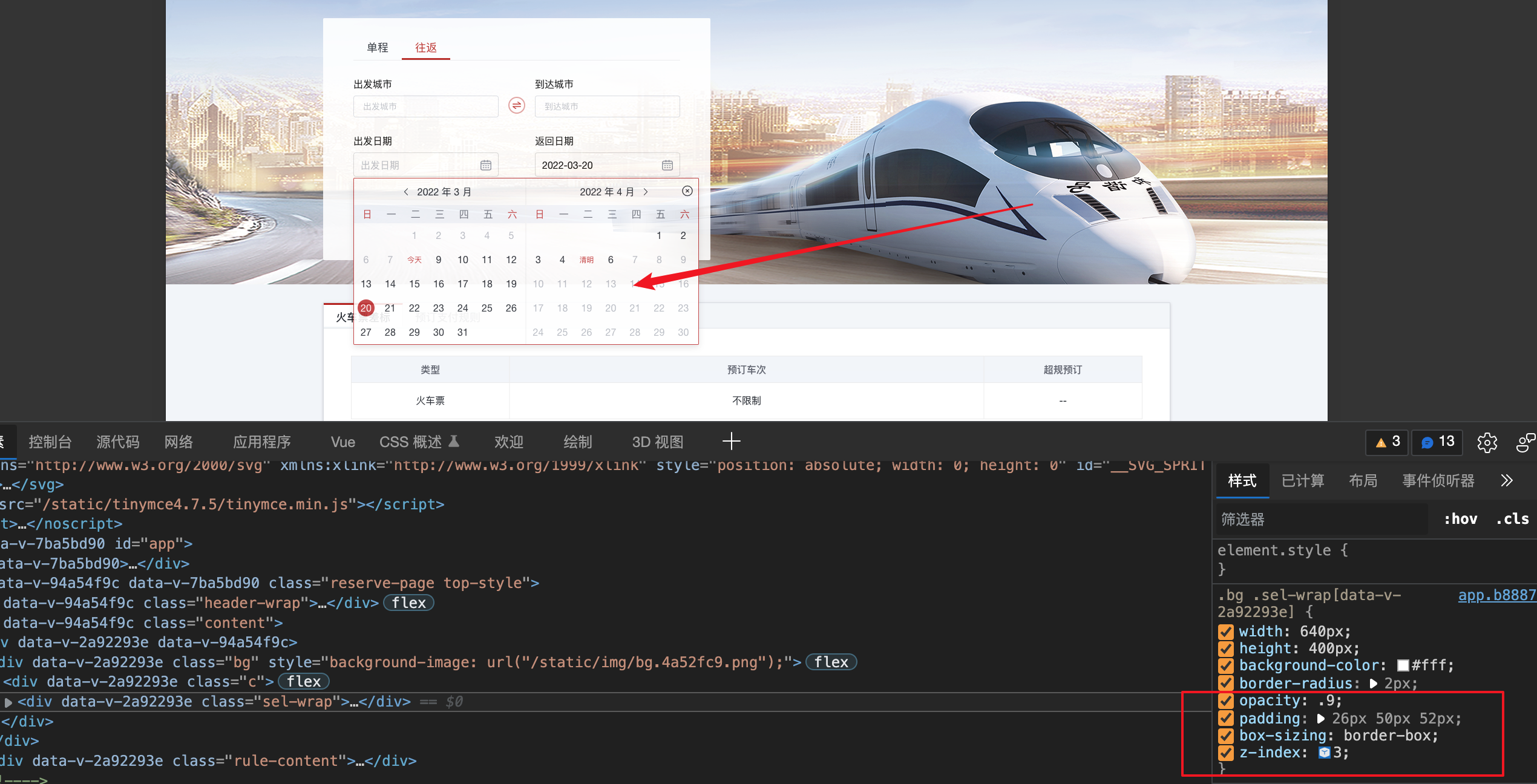Switch to 已计算 computed styles tab
Viewport: 1537px width, 784px height.
[x=1303, y=481]
